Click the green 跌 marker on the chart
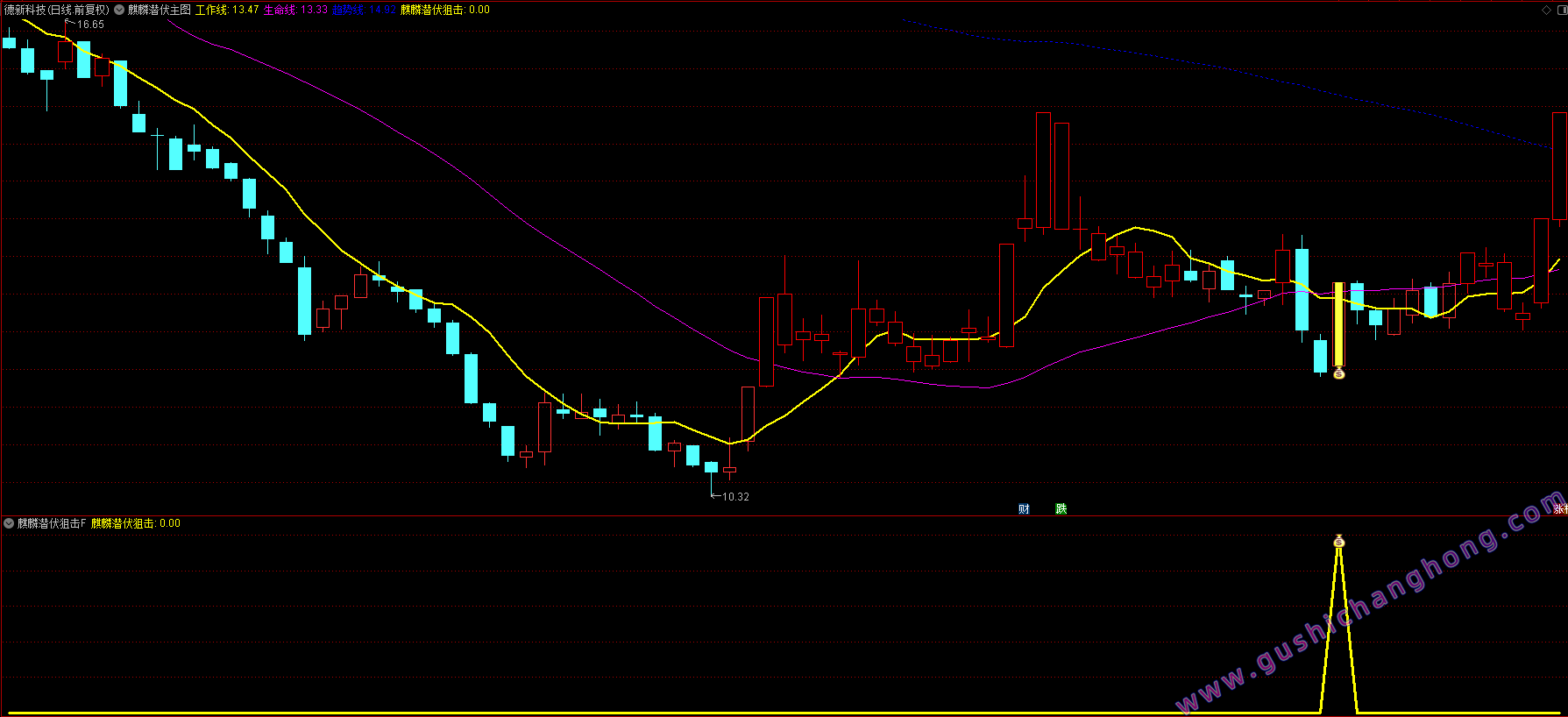The width and height of the screenshot is (1568, 717). pyautogui.click(x=1061, y=508)
